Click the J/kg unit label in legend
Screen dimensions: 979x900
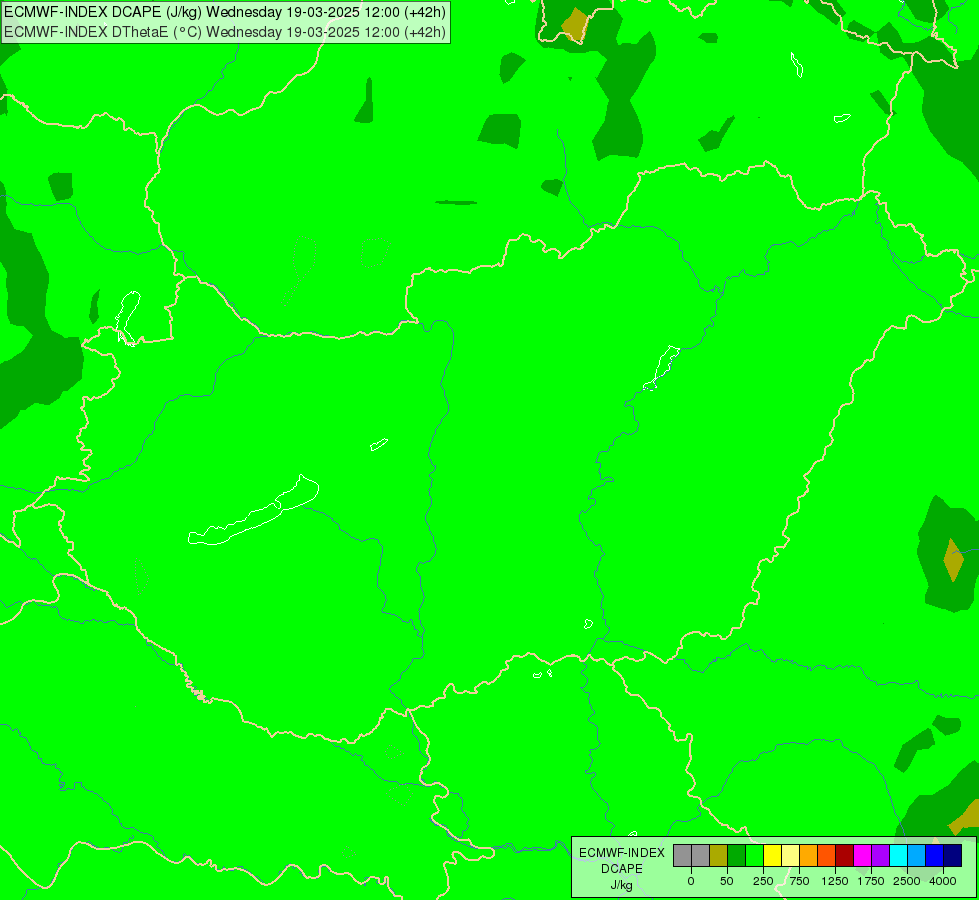(622, 885)
